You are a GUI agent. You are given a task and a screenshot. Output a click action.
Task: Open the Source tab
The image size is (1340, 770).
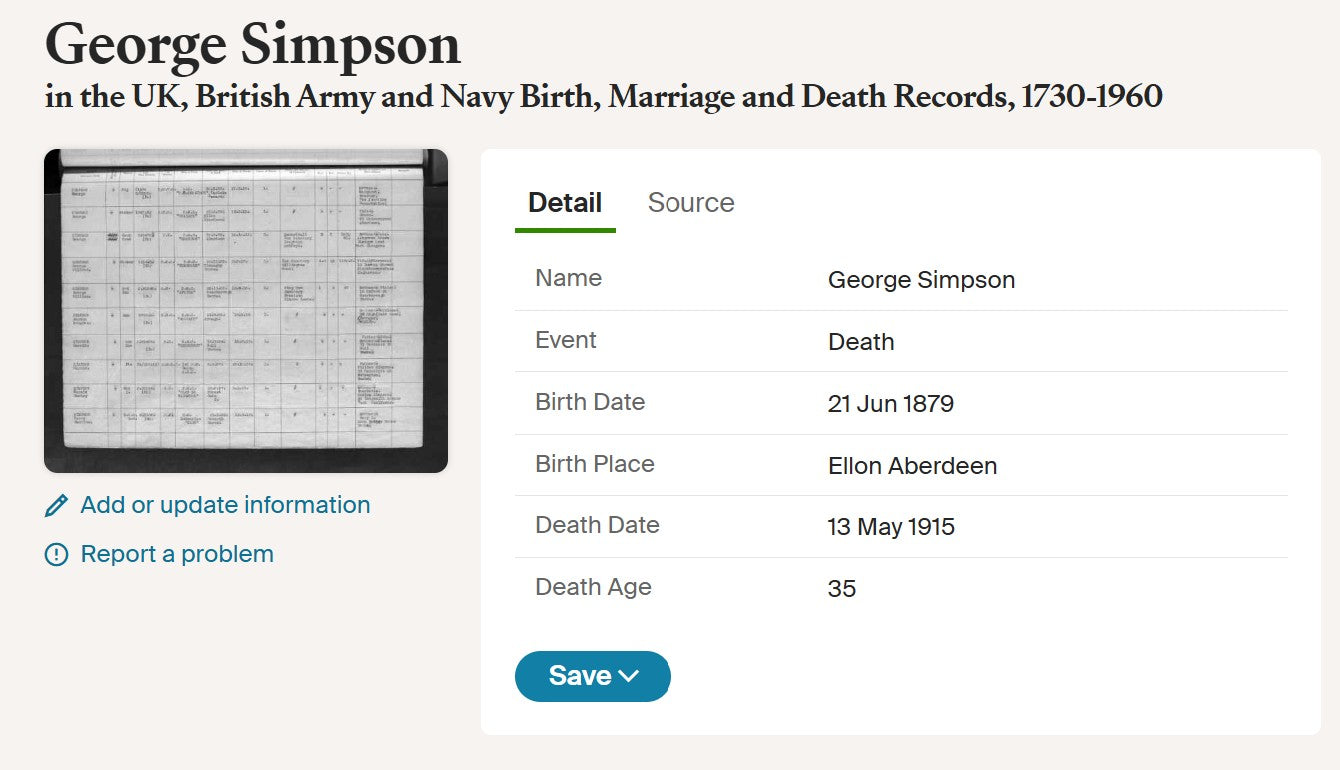point(691,203)
